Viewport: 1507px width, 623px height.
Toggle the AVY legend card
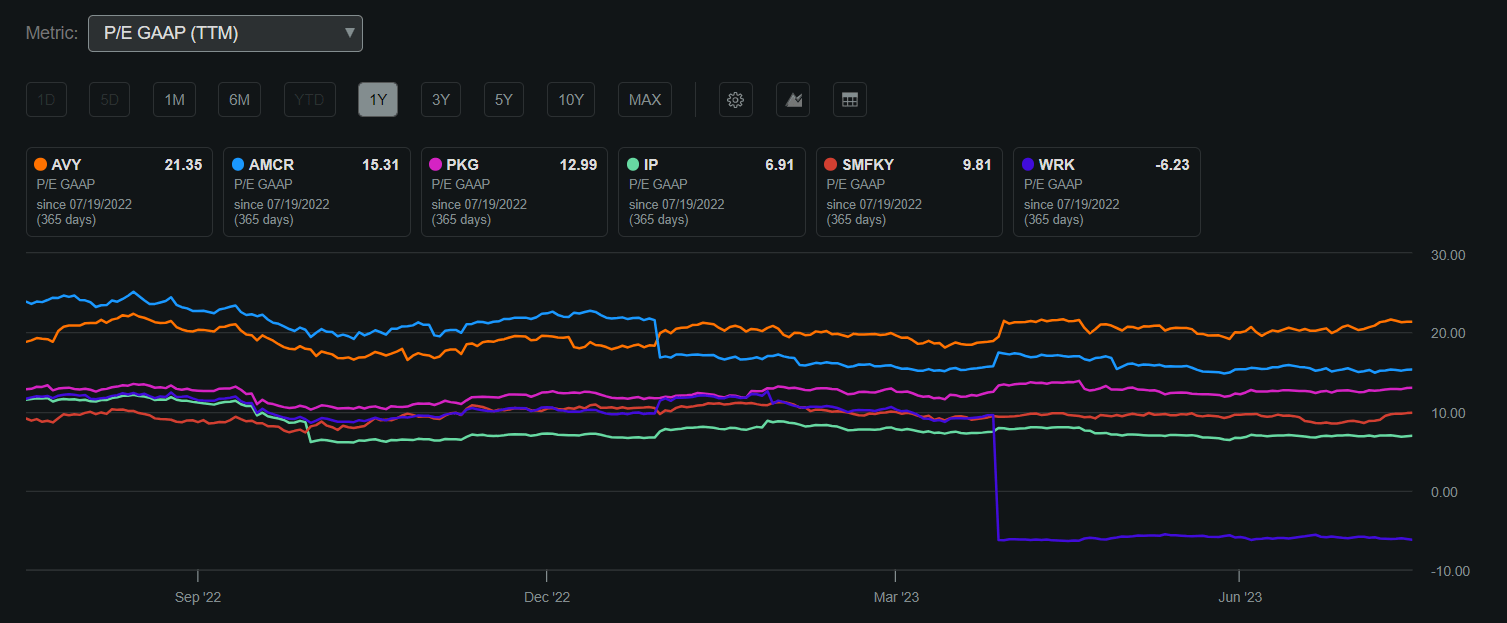(x=119, y=192)
